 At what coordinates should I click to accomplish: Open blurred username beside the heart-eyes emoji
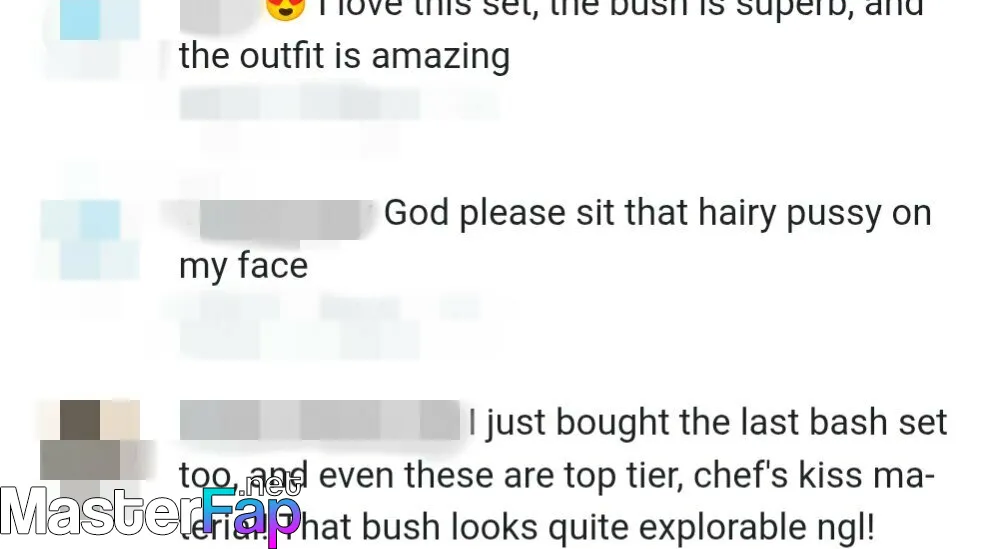[220, 13]
